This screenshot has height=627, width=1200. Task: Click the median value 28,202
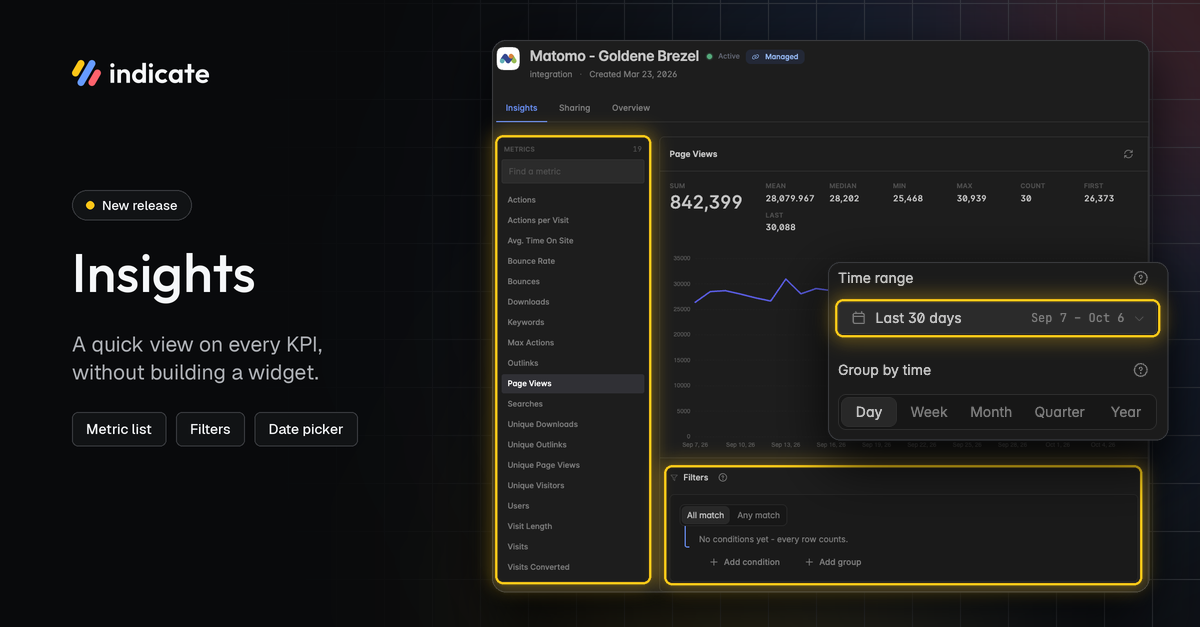844,199
